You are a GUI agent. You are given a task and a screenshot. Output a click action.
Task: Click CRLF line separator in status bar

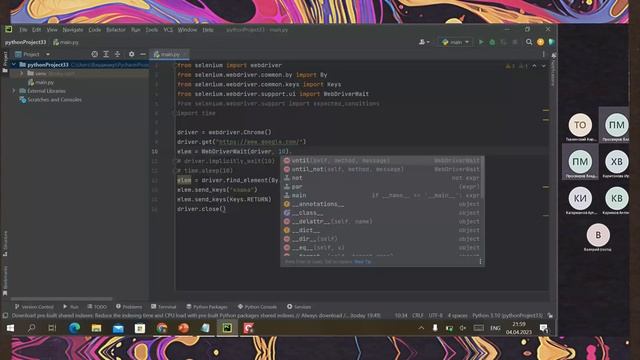coord(418,316)
